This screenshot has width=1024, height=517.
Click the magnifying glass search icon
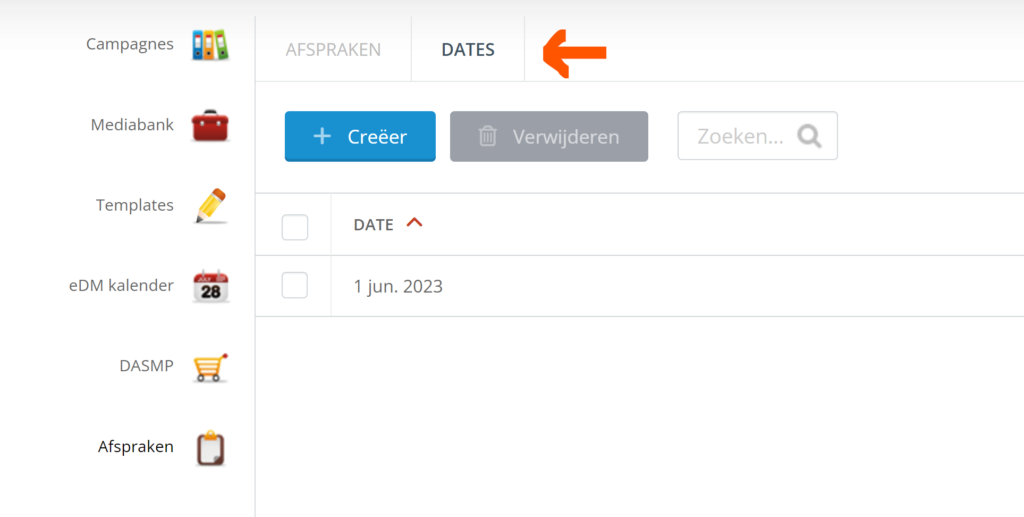coord(809,136)
